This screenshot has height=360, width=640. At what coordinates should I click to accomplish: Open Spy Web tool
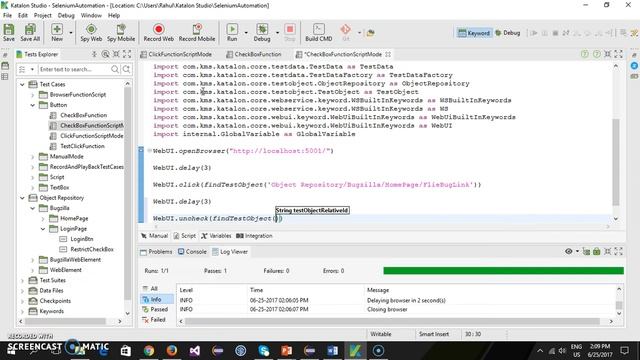91,32
